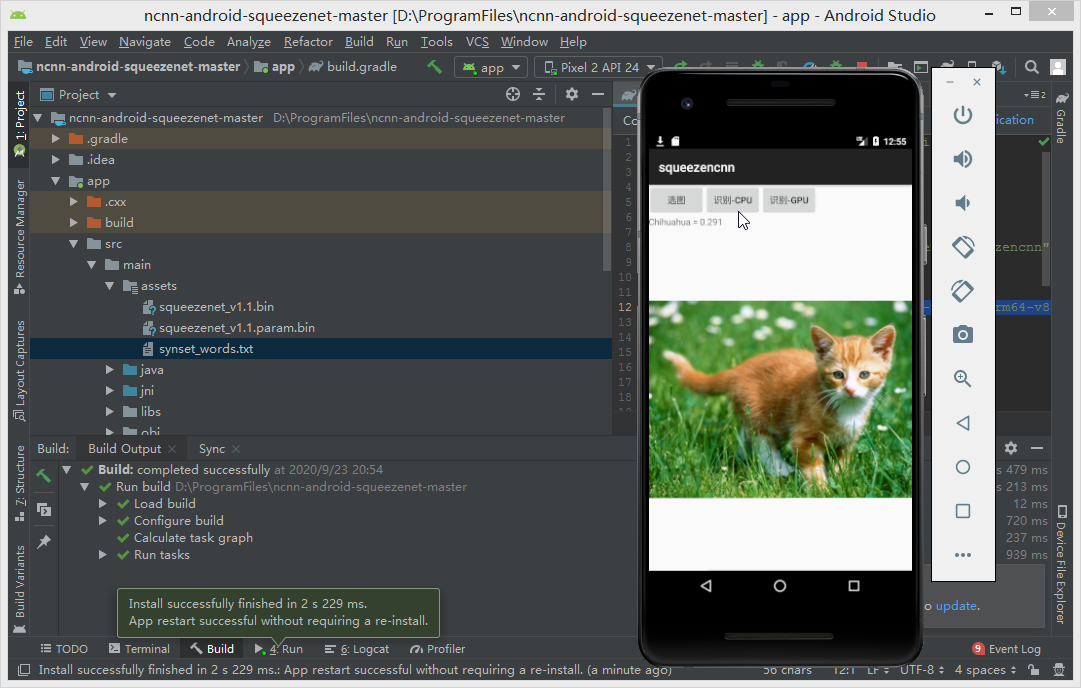Toggle Device File Explorer side tab
Image resolution: width=1081 pixels, height=688 pixels.
click(1062, 564)
